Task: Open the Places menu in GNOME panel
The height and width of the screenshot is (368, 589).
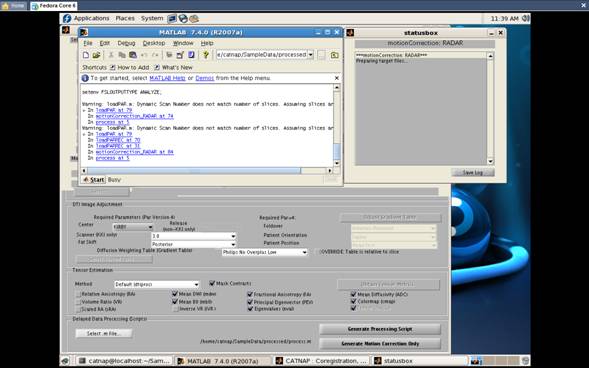Action: [125, 18]
